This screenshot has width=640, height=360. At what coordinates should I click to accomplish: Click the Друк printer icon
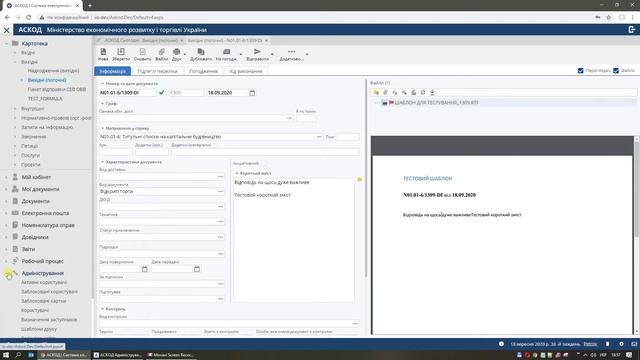[x=176, y=52]
